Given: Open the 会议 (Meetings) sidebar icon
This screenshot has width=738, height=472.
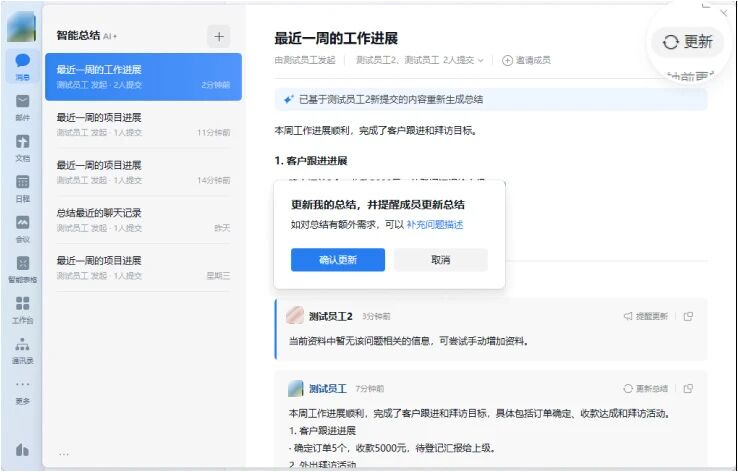Looking at the screenshot, I should click(22, 226).
